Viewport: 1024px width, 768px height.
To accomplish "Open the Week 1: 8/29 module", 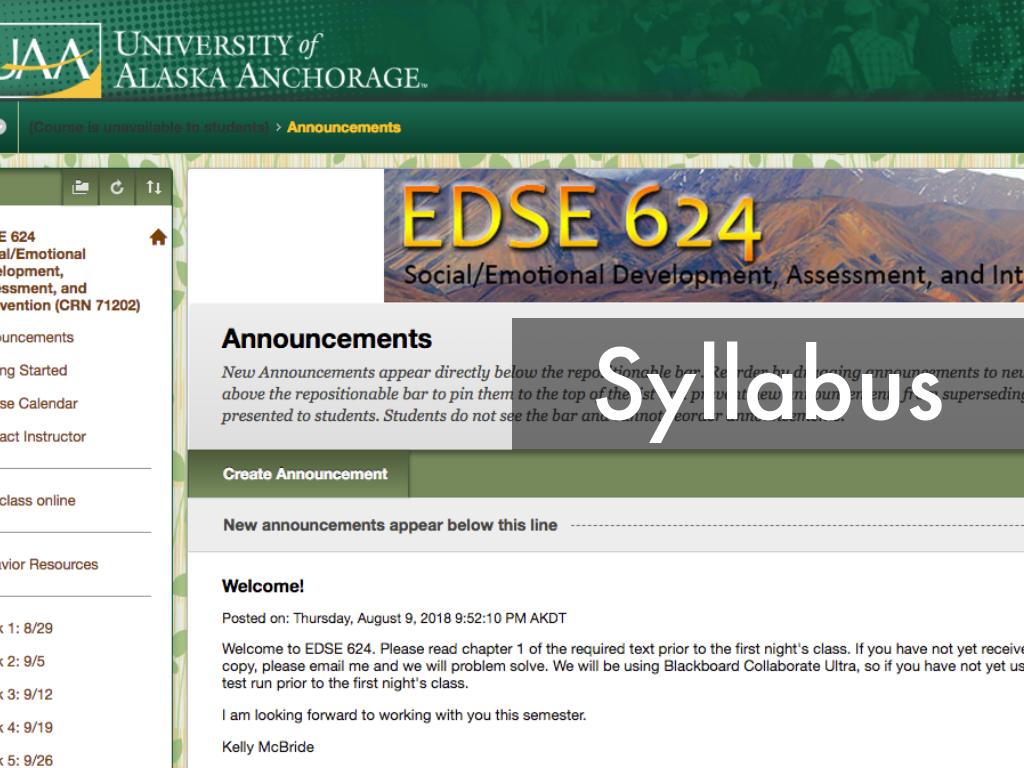I will tap(26, 629).
